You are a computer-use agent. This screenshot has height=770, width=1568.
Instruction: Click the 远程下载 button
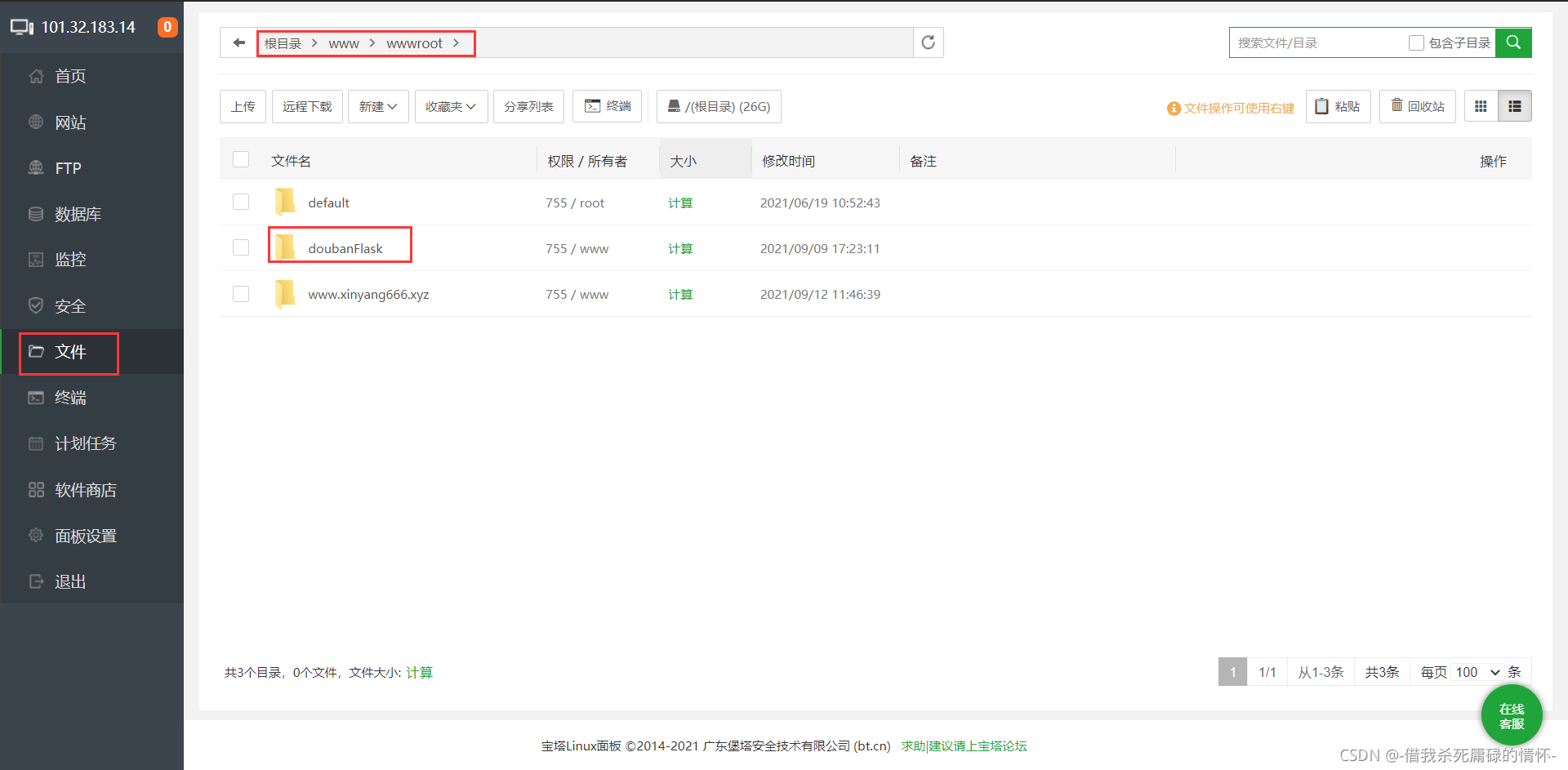tap(307, 106)
